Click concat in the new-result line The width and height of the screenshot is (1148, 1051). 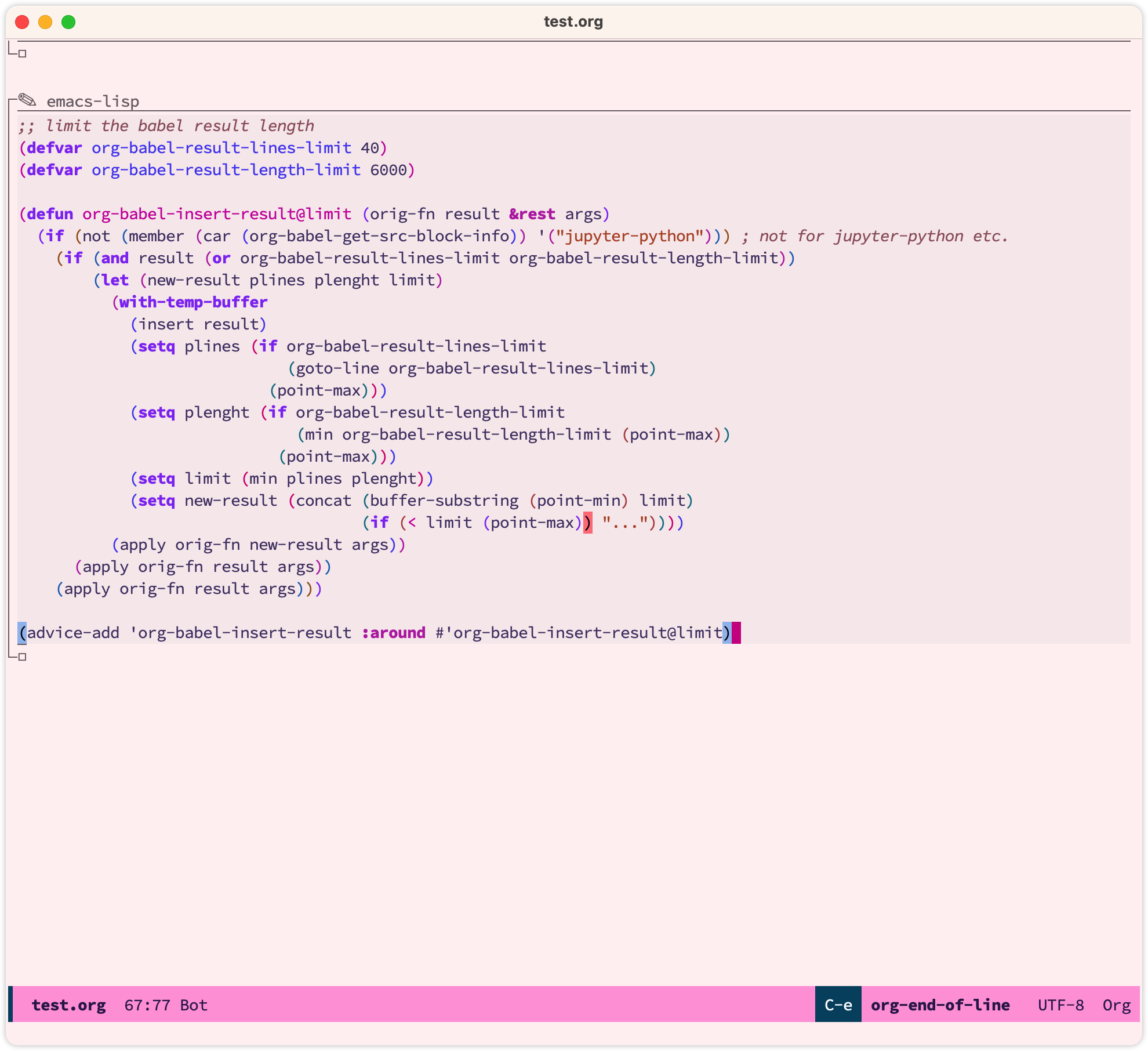(324, 501)
